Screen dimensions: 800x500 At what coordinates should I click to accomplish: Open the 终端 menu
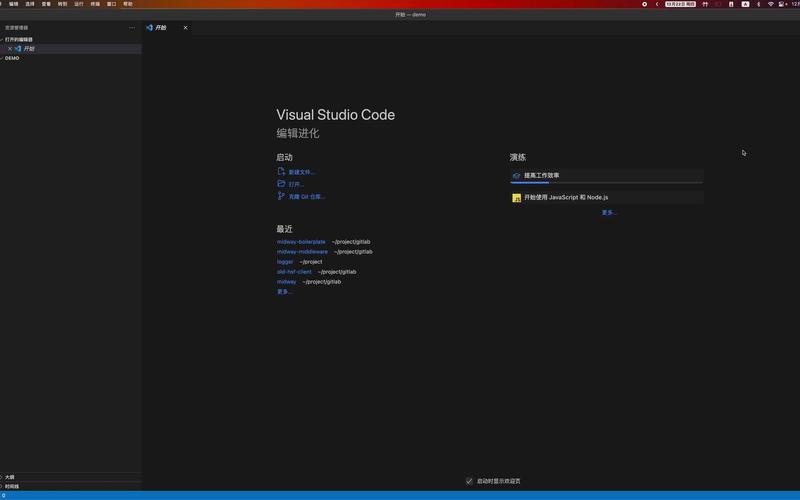(95, 4)
